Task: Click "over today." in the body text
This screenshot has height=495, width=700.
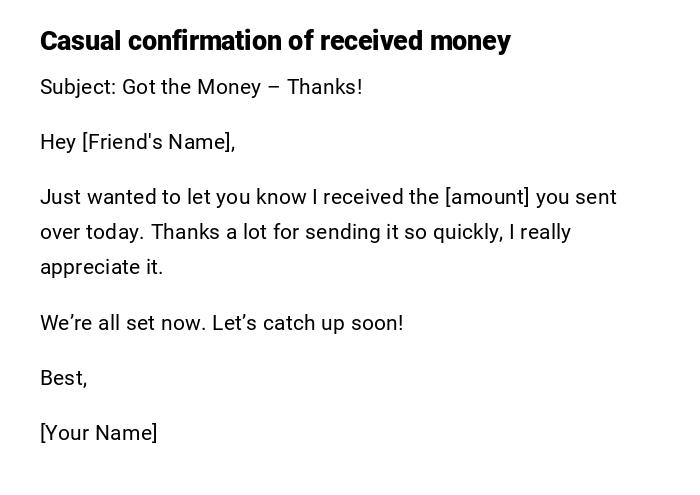Action: tap(92, 232)
